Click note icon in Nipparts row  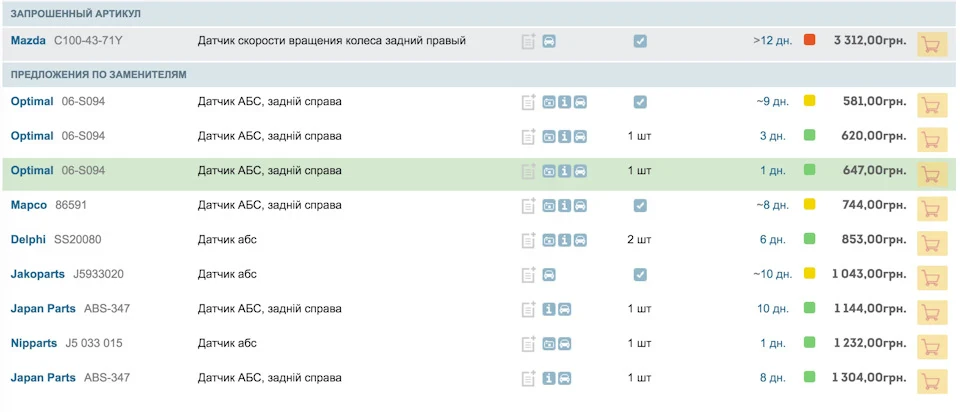tap(528, 343)
